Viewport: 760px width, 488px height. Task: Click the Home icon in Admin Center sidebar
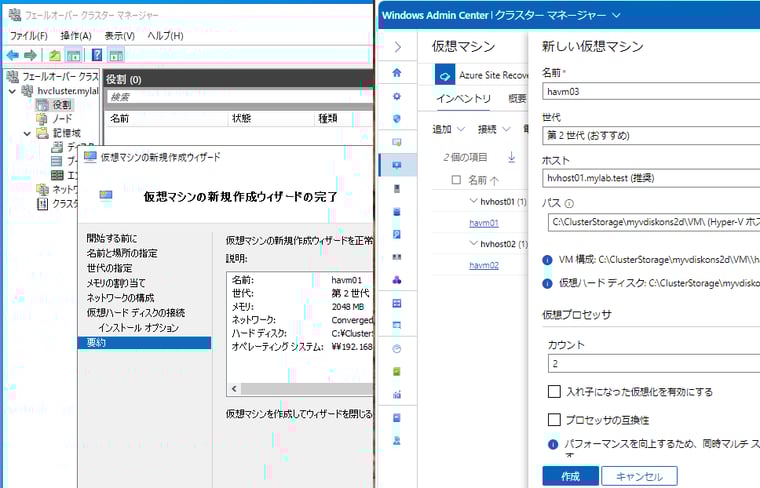click(397, 73)
